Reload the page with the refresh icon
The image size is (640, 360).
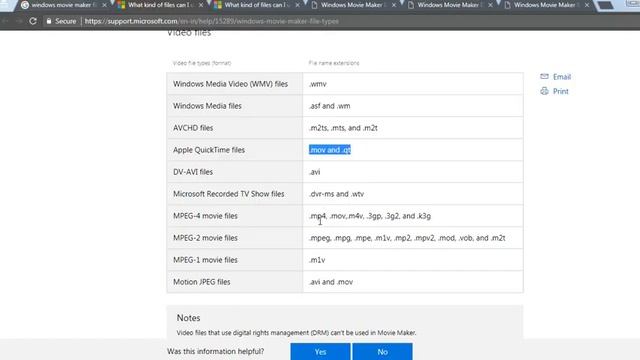pos(33,21)
